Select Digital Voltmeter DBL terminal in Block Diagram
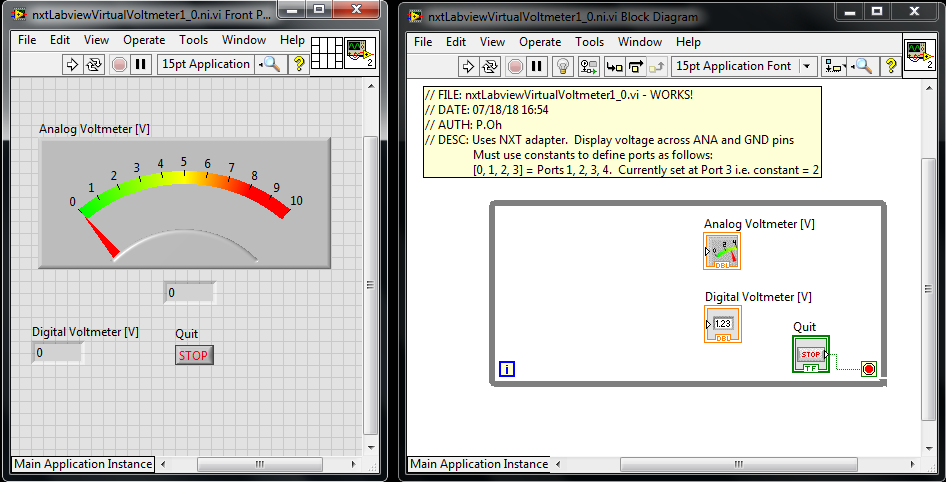The image size is (946, 482). pyautogui.click(x=722, y=324)
